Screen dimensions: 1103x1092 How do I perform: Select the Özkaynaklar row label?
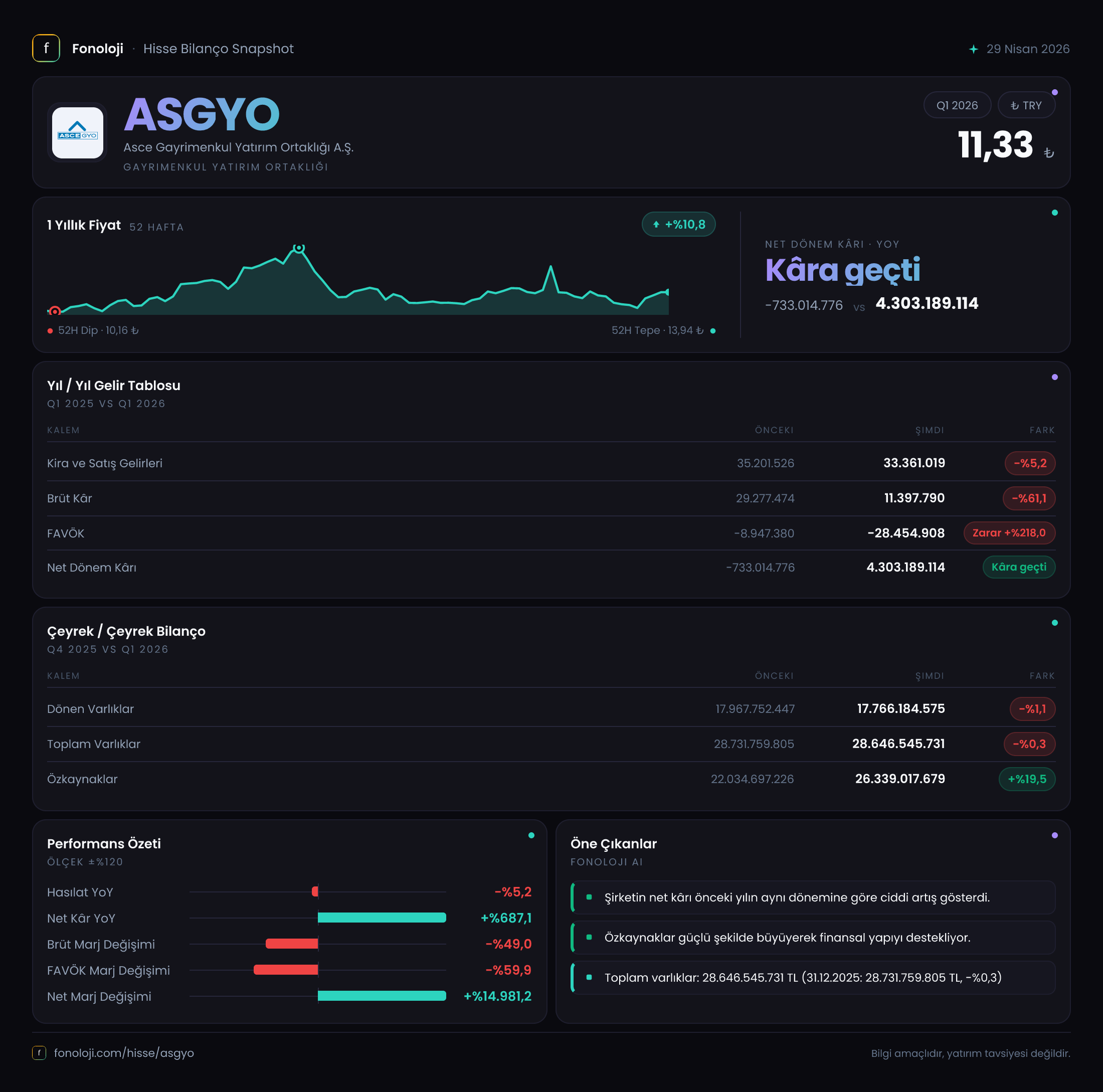point(82,779)
